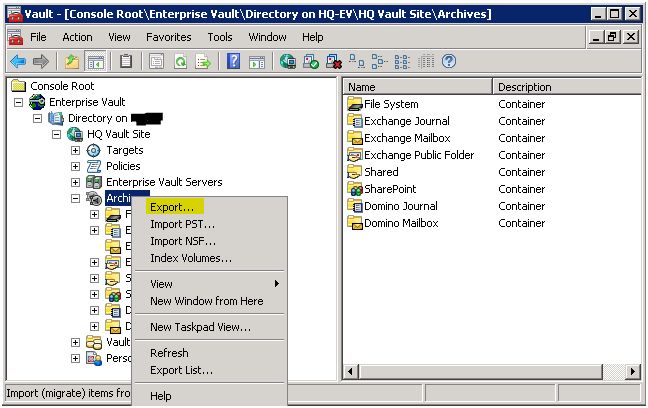Click the console icon left of File menu

pyautogui.click(x=16, y=37)
